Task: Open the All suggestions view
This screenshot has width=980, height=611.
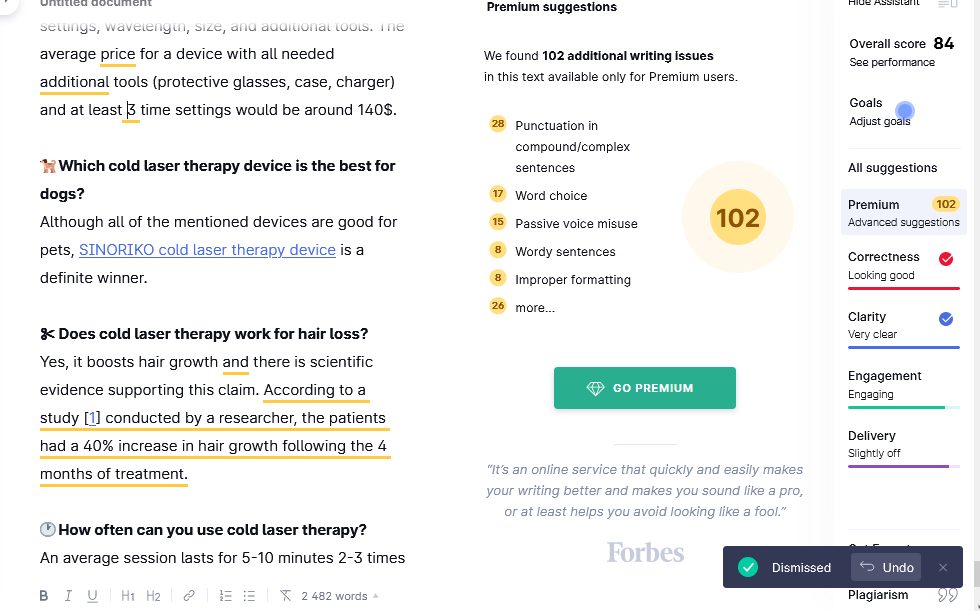Action: [892, 167]
